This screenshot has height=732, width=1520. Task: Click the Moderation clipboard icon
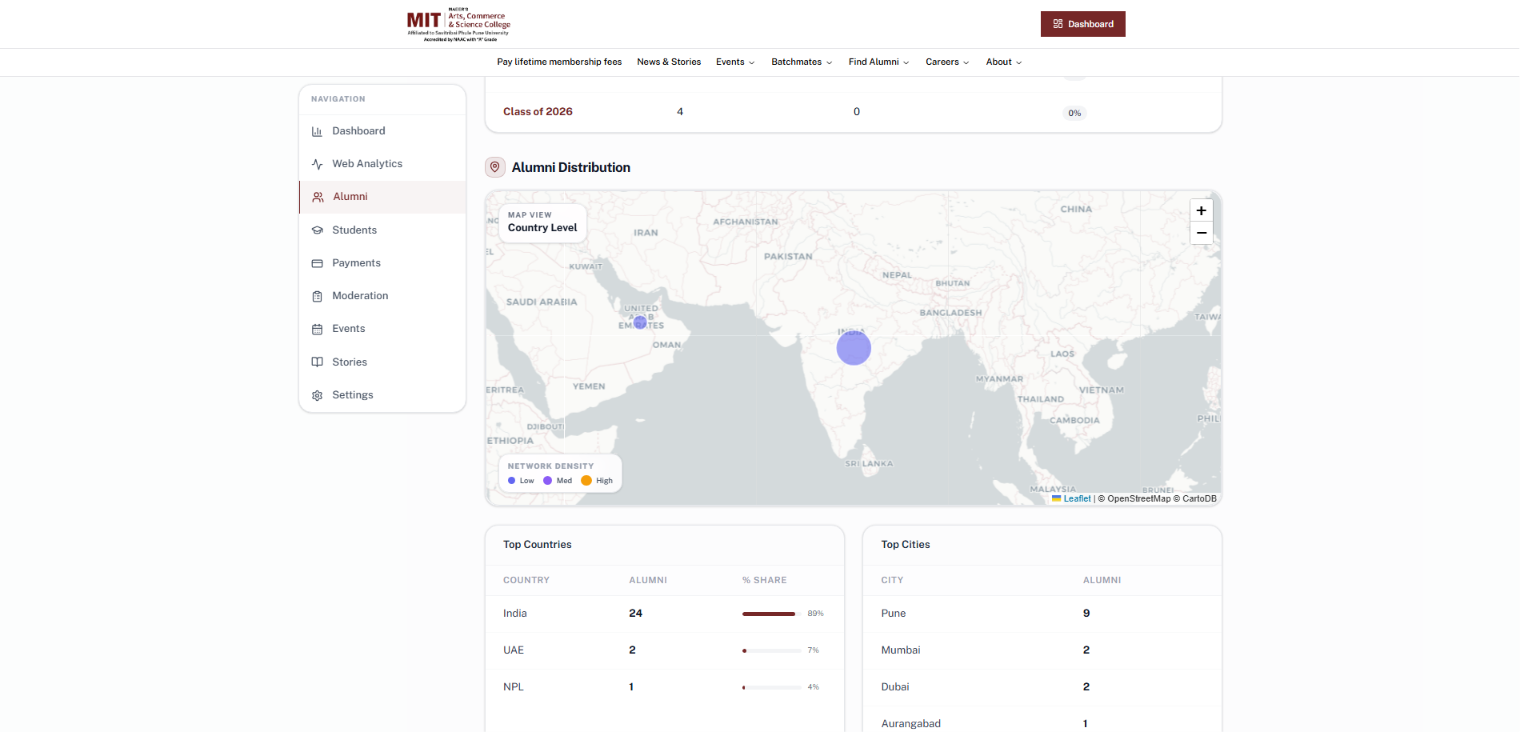click(x=317, y=296)
